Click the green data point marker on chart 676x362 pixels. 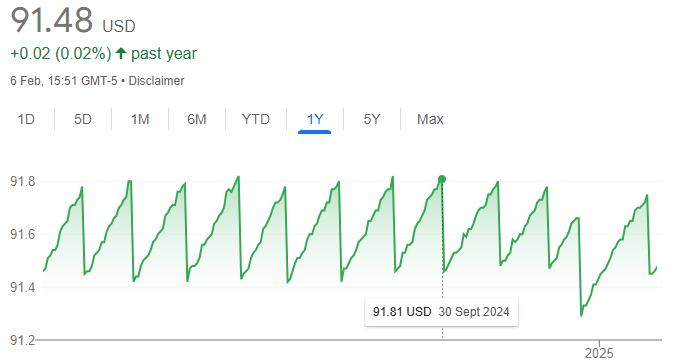[x=442, y=179]
